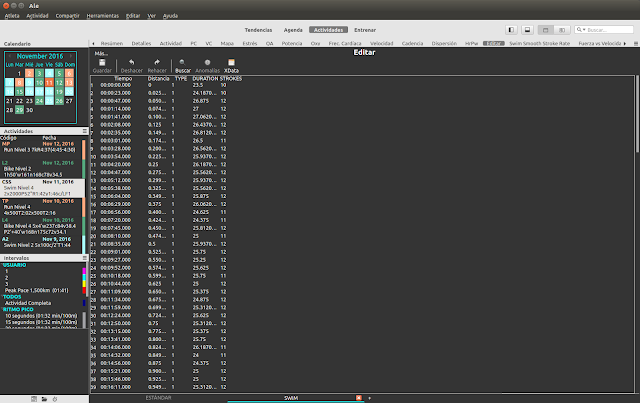640x403 pixels.
Task: Collapse the RITMO PICO interval group
Action: (x=18, y=309)
